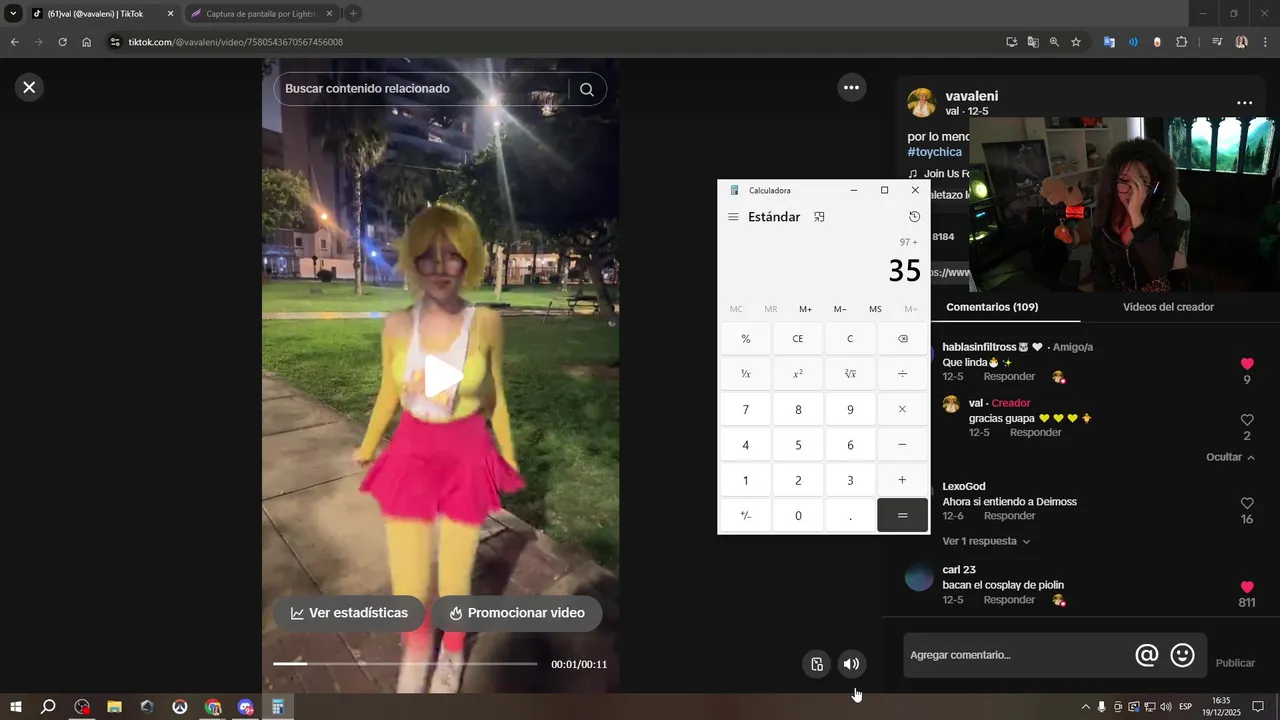Open File Explorer from the taskbar

click(x=114, y=707)
